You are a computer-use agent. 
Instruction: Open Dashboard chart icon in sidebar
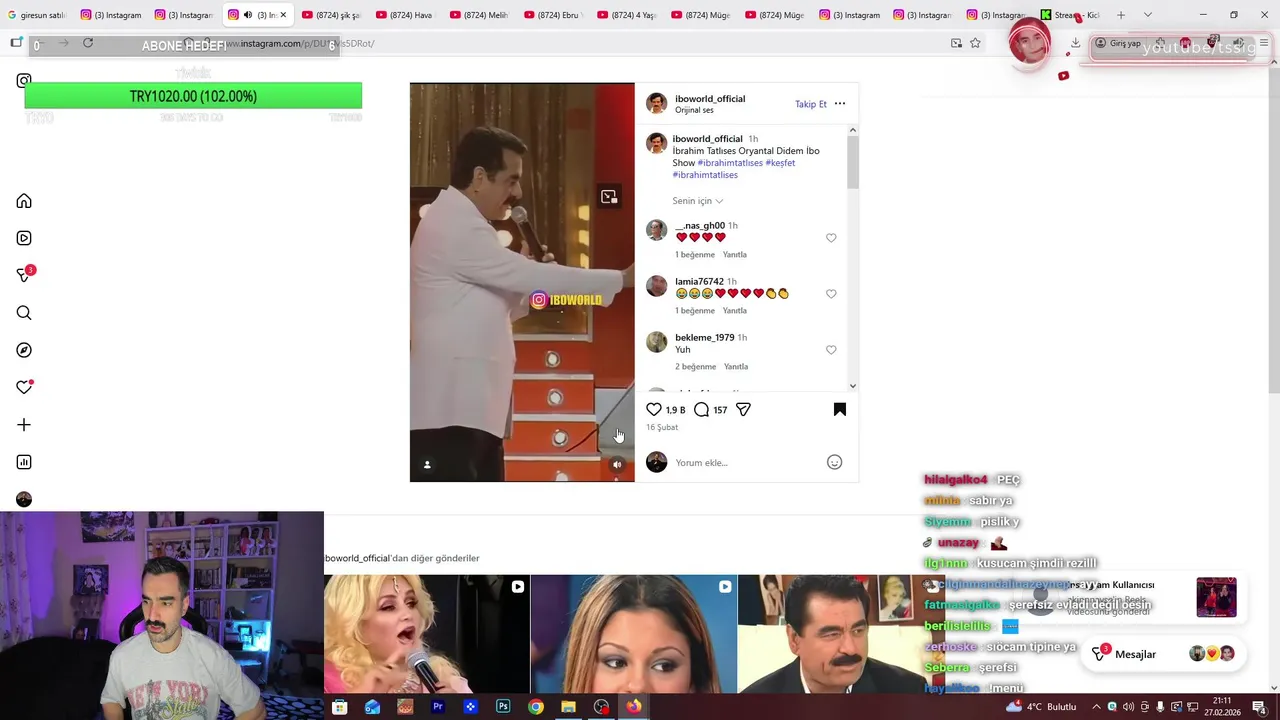(x=24, y=462)
